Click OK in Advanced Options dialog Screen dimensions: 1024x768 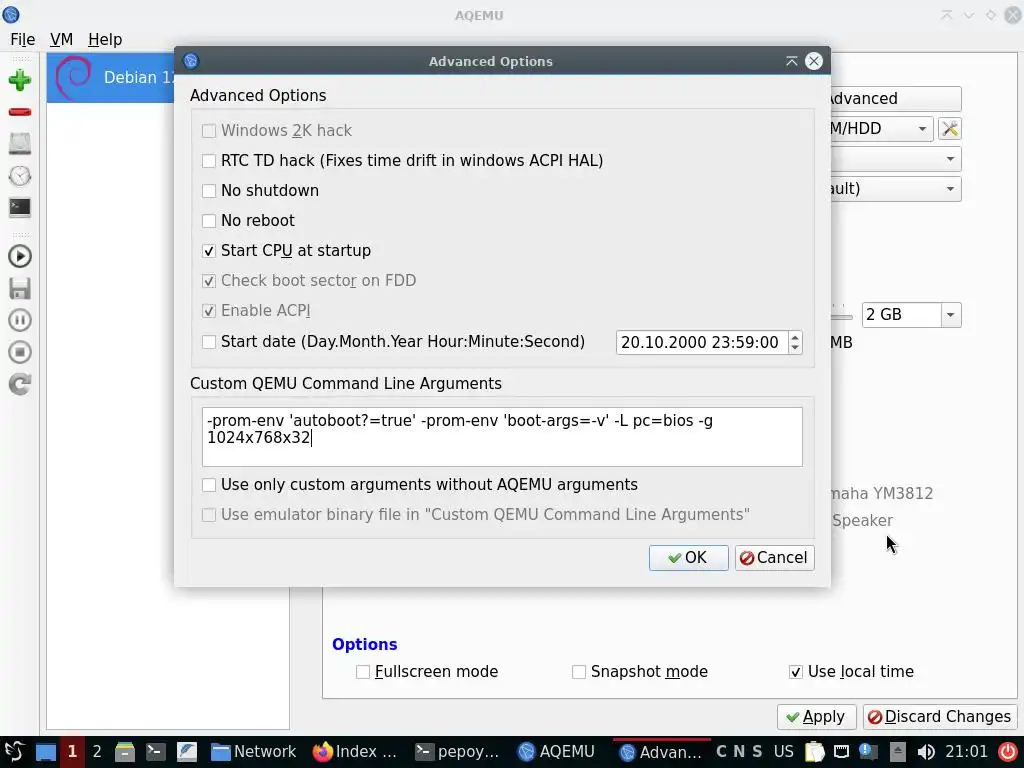click(x=688, y=558)
